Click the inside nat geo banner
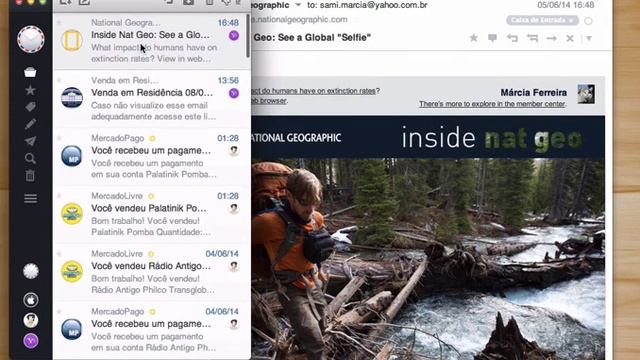The height and width of the screenshot is (360, 640). point(428,137)
